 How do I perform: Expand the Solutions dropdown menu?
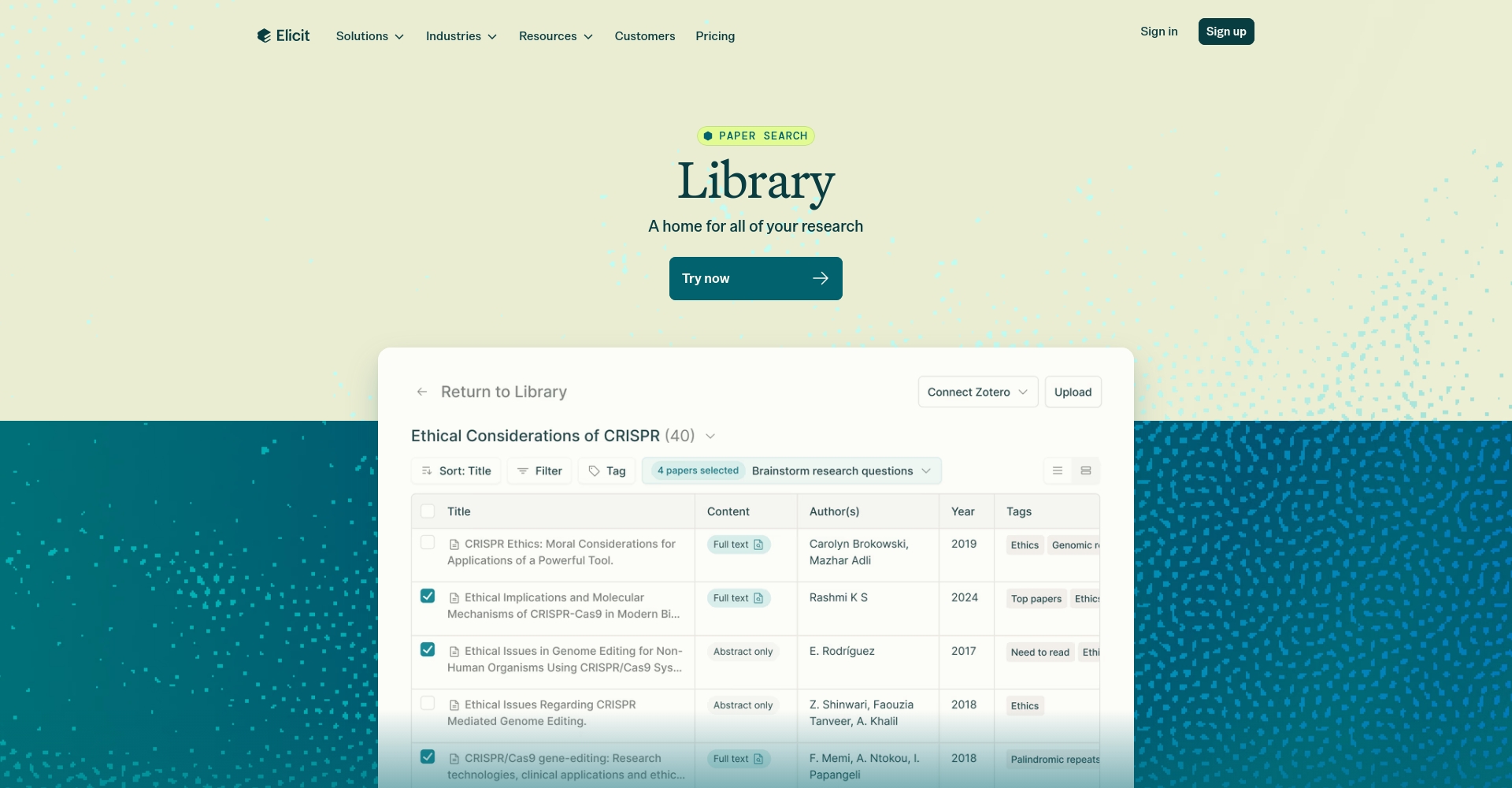369,36
